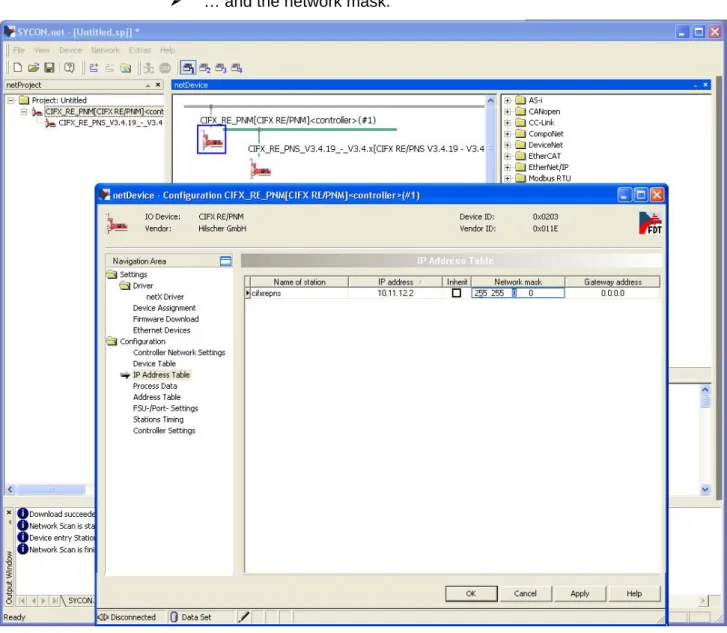
Task: Toggle the Inherit checkbox for cifxrepns
Action: click(456, 293)
